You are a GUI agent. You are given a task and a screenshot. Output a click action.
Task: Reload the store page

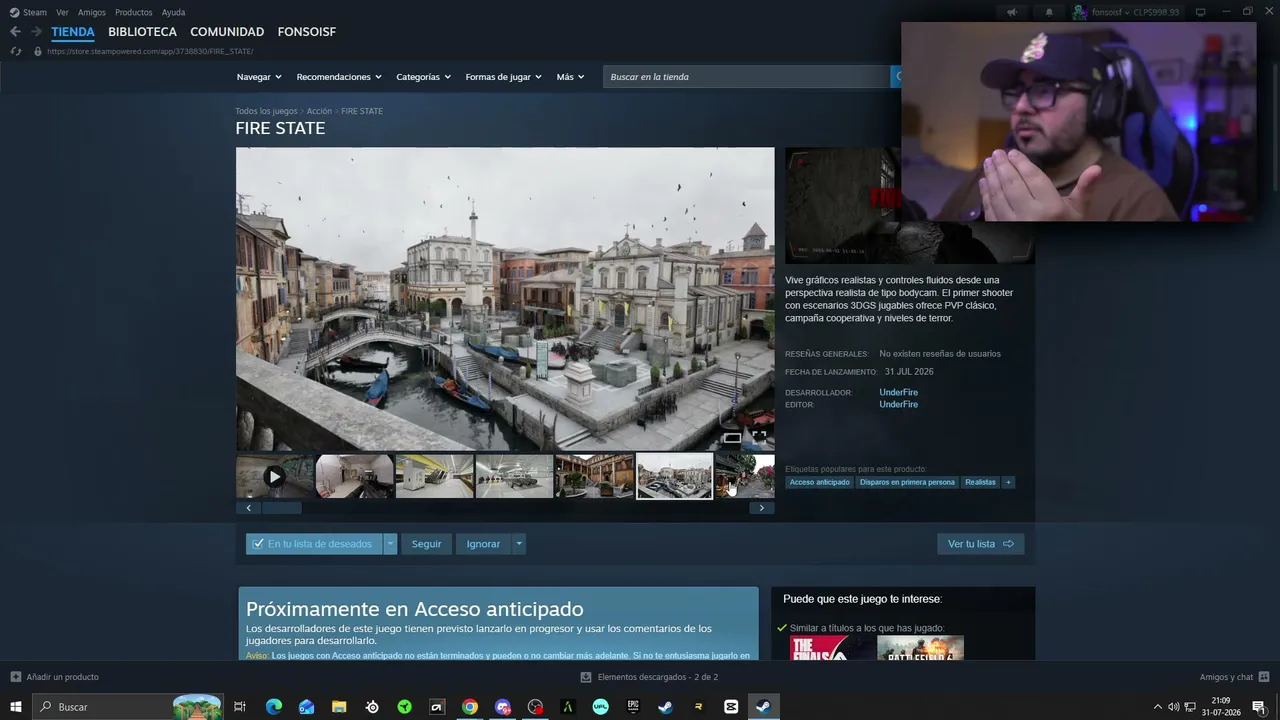click(15, 51)
